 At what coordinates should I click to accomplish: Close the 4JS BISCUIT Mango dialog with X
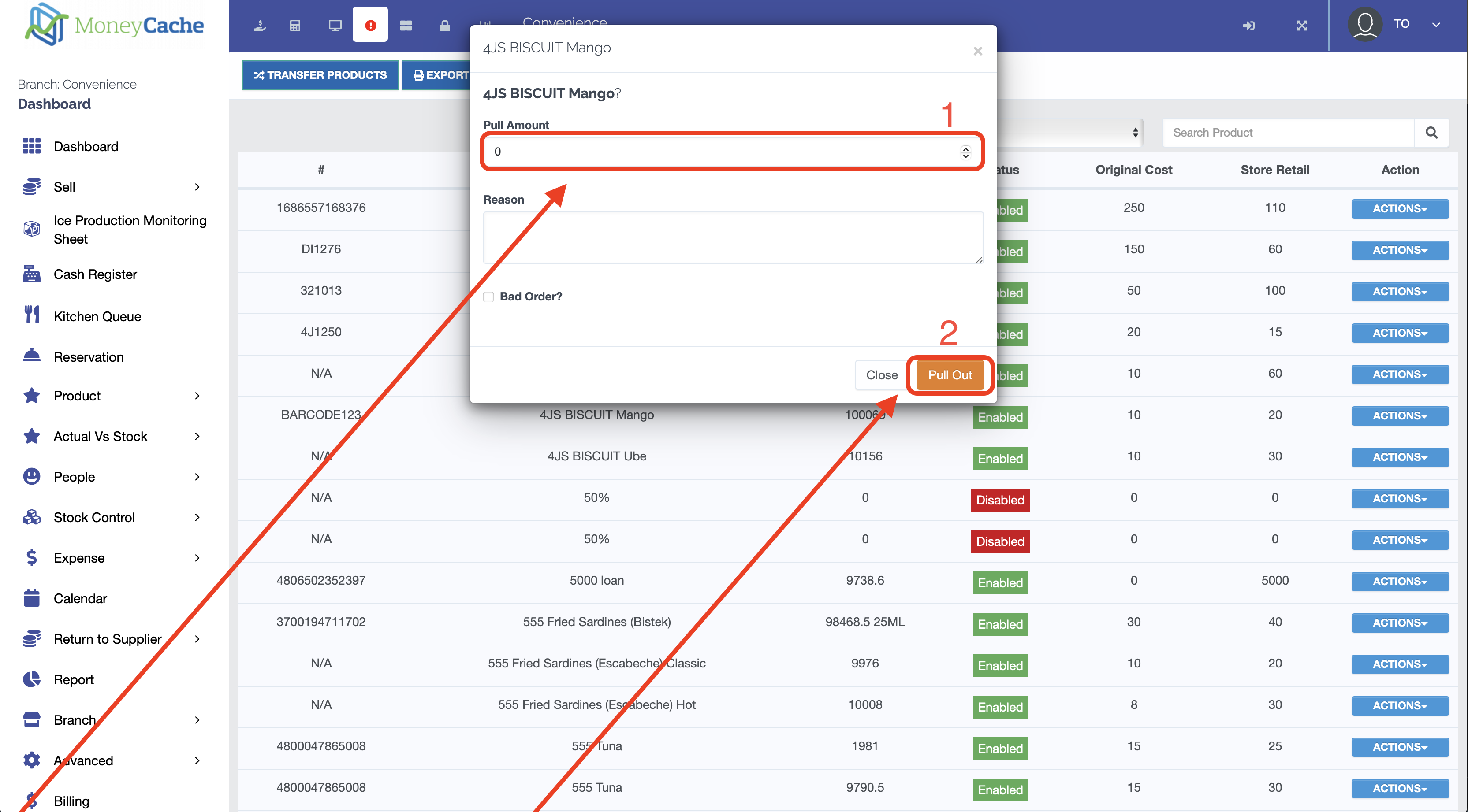977,51
